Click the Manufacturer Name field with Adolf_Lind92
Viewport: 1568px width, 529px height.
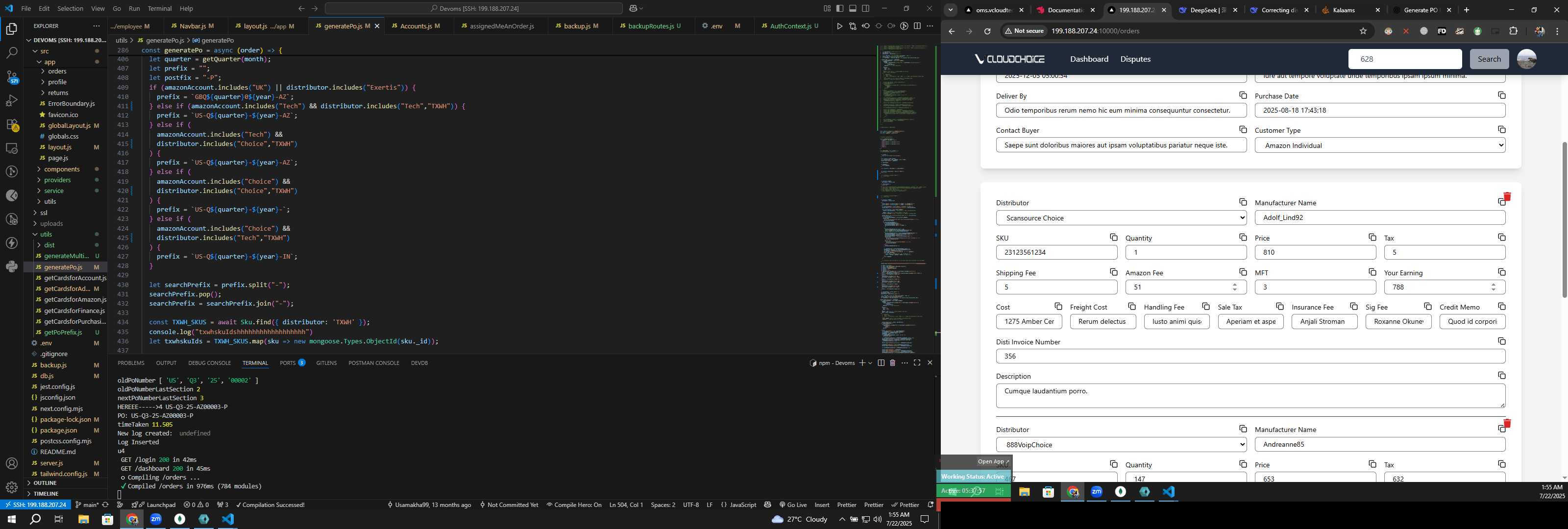coord(1379,217)
